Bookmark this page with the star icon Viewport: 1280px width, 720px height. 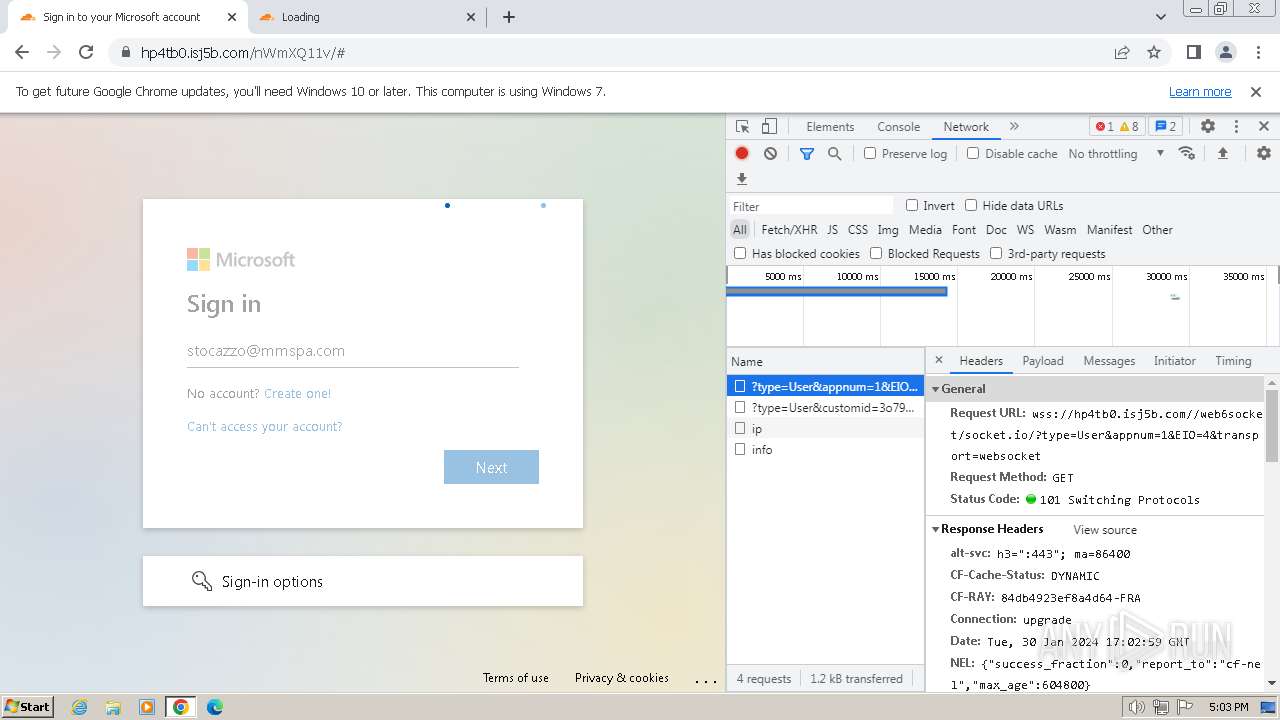(1154, 52)
